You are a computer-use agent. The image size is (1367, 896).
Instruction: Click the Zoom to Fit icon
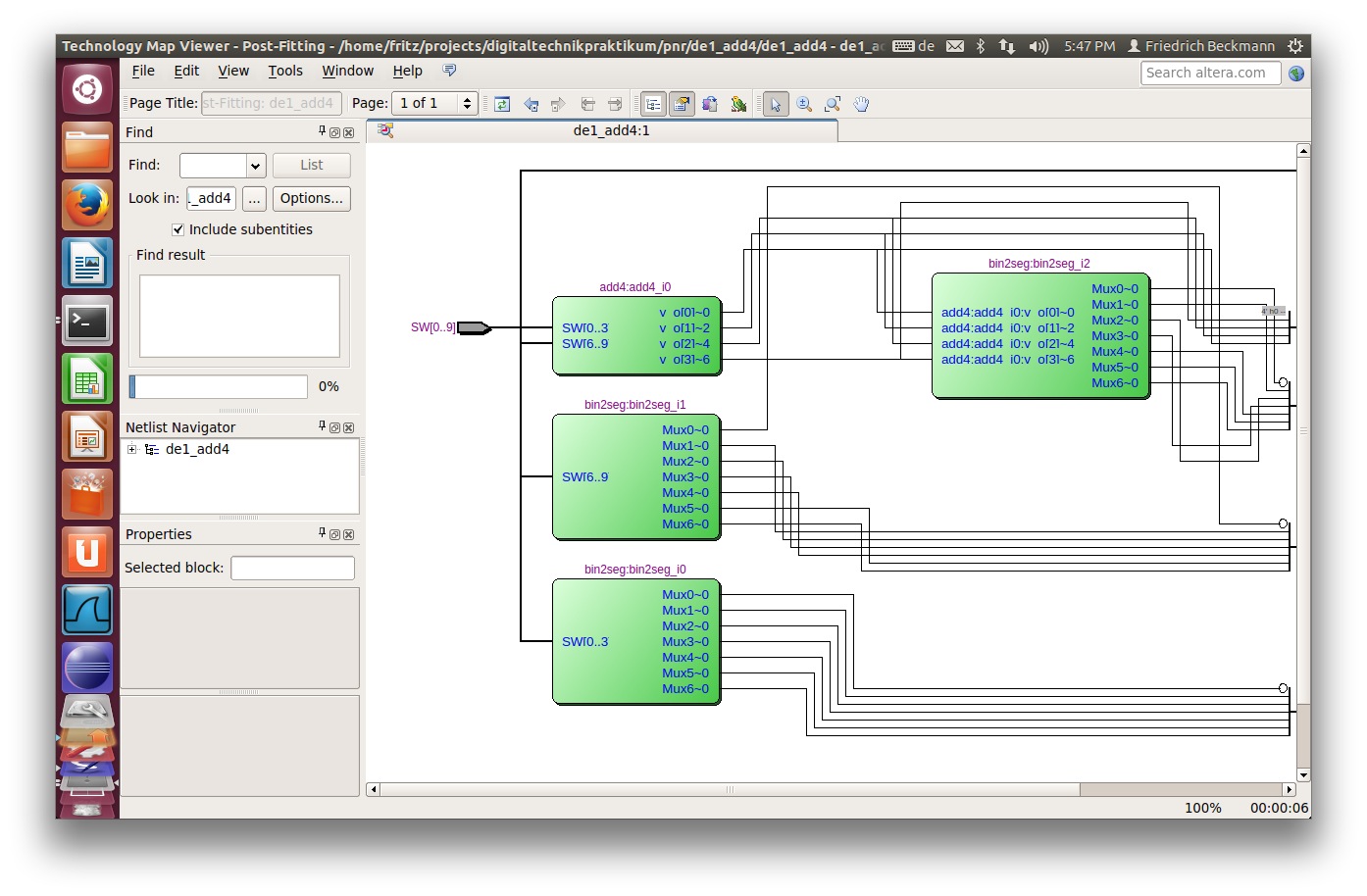(833, 104)
